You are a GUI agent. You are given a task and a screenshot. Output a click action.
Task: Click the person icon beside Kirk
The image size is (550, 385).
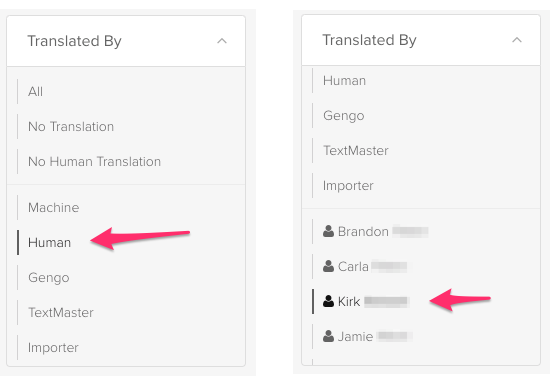(328, 302)
